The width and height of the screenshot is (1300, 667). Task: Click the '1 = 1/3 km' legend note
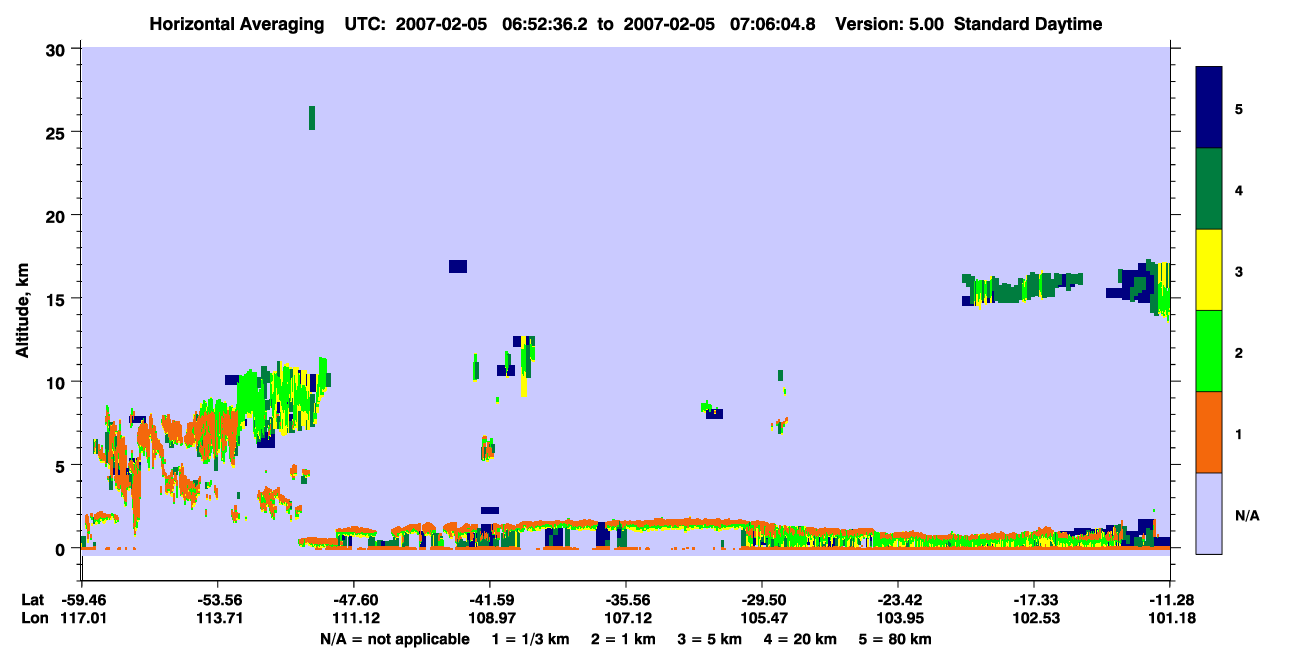[528, 639]
